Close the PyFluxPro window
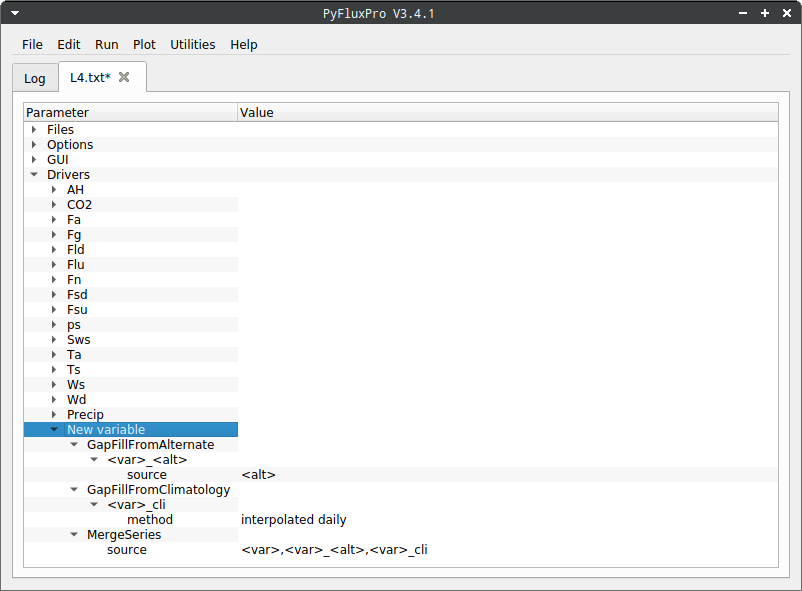 point(787,13)
